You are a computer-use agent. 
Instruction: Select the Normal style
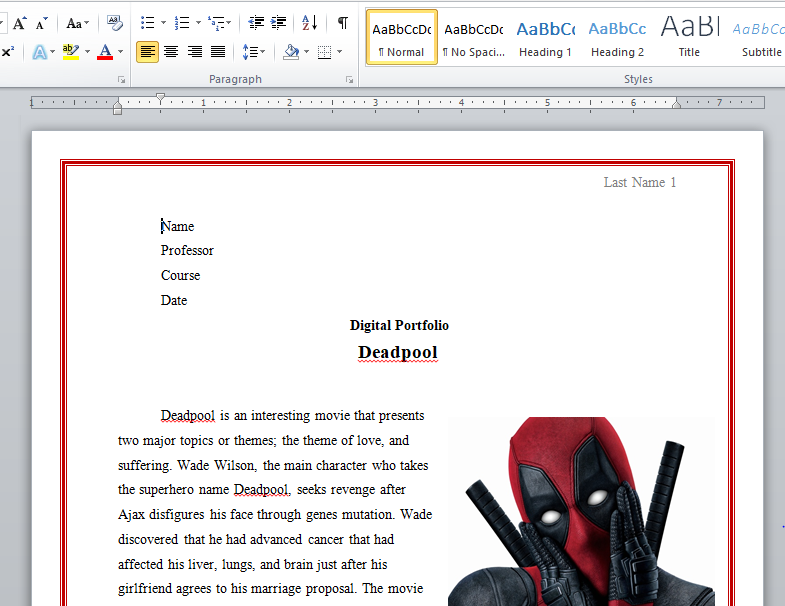pyautogui.click(x=402, y=37)
